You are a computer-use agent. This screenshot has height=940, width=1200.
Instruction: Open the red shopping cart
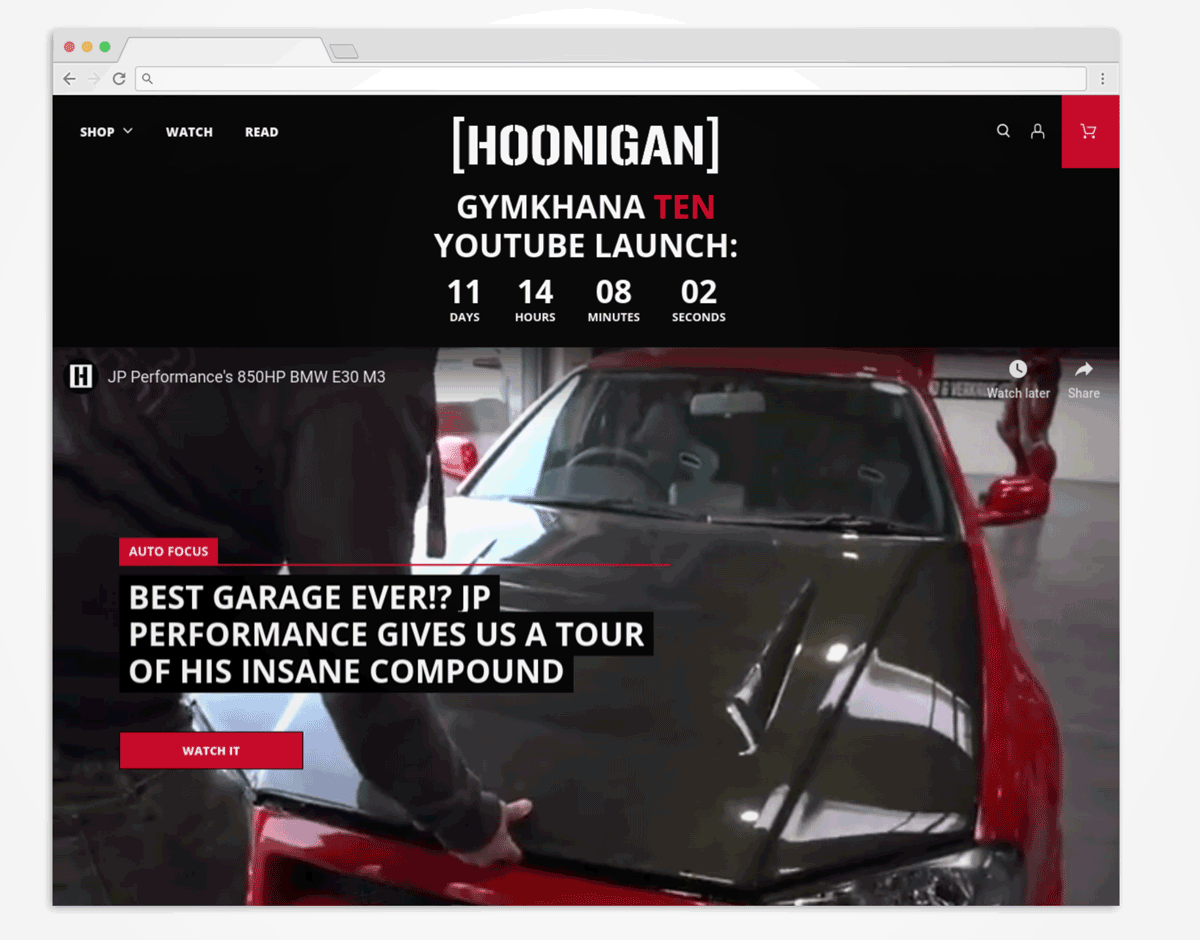1089,131
